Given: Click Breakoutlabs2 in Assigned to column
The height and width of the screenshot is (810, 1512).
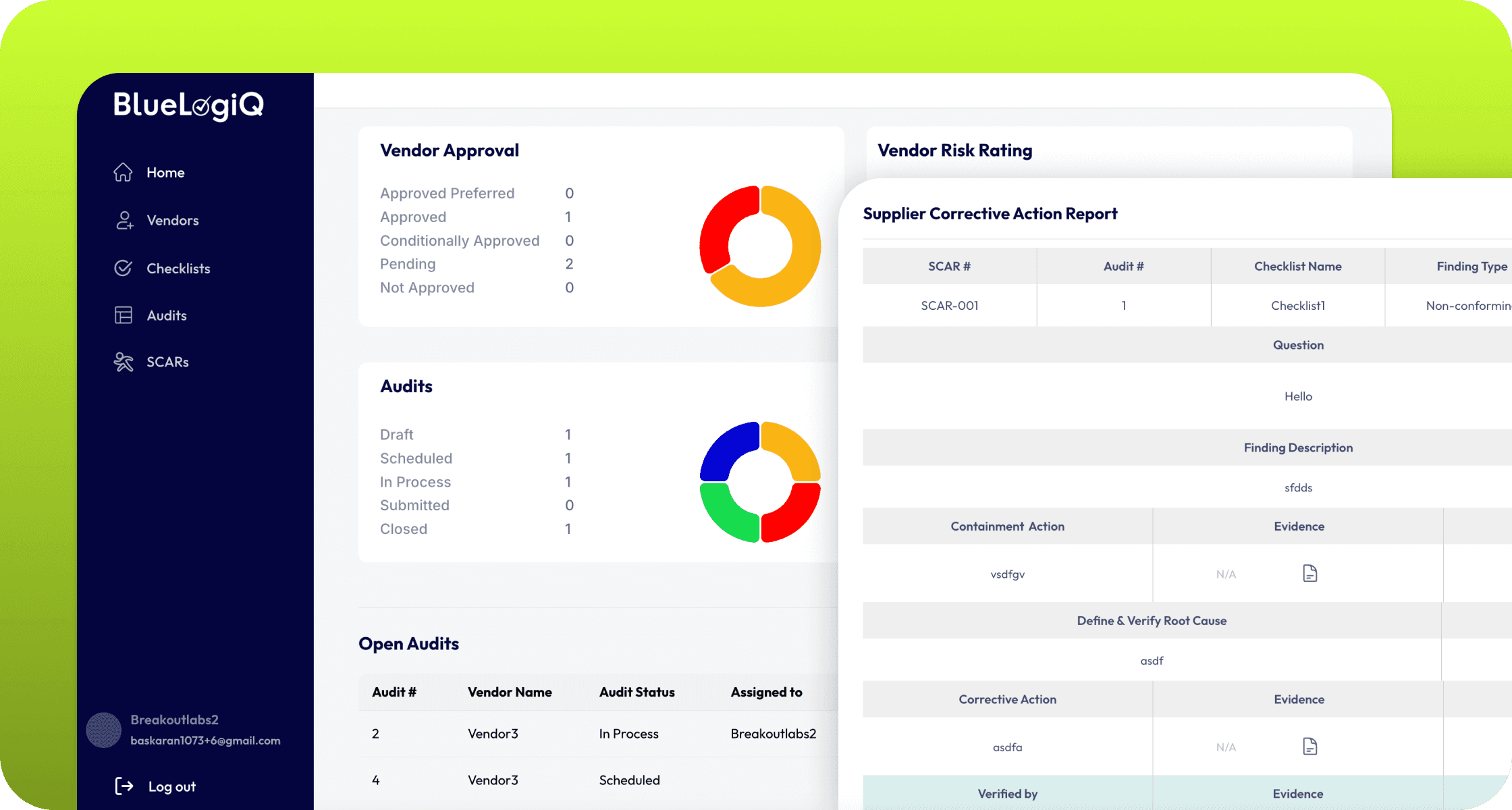Looking at the screenshot, I should pos(774,734).
